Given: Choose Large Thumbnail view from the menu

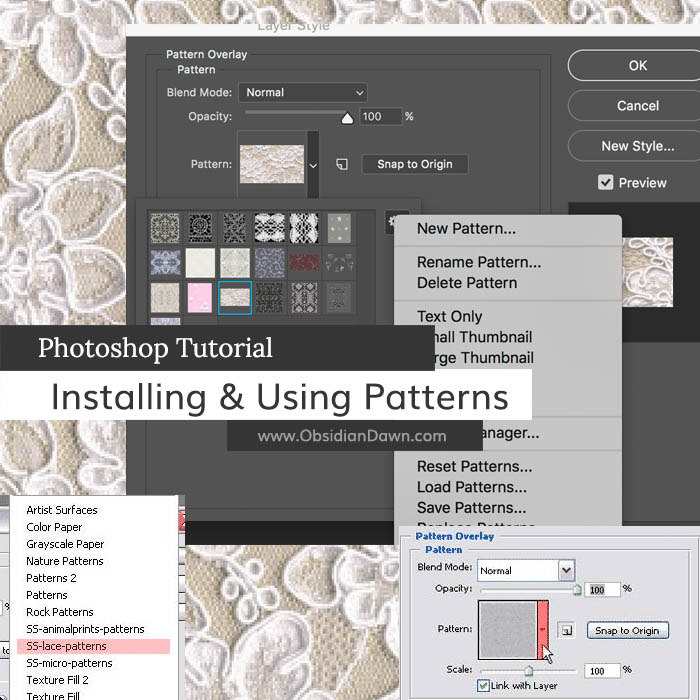Looking at the screenshot, I should click(x=484, y=358).
